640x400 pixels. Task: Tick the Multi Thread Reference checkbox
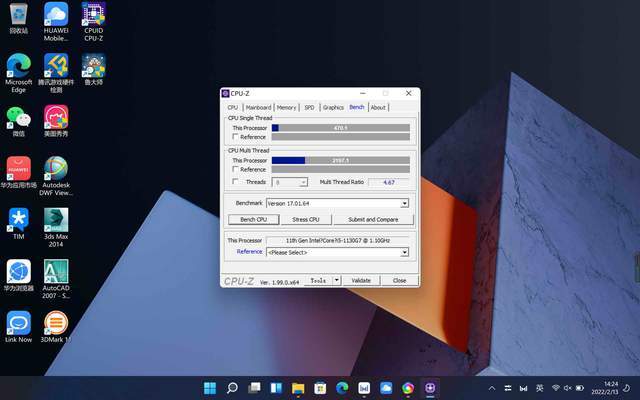click(235, 169)
